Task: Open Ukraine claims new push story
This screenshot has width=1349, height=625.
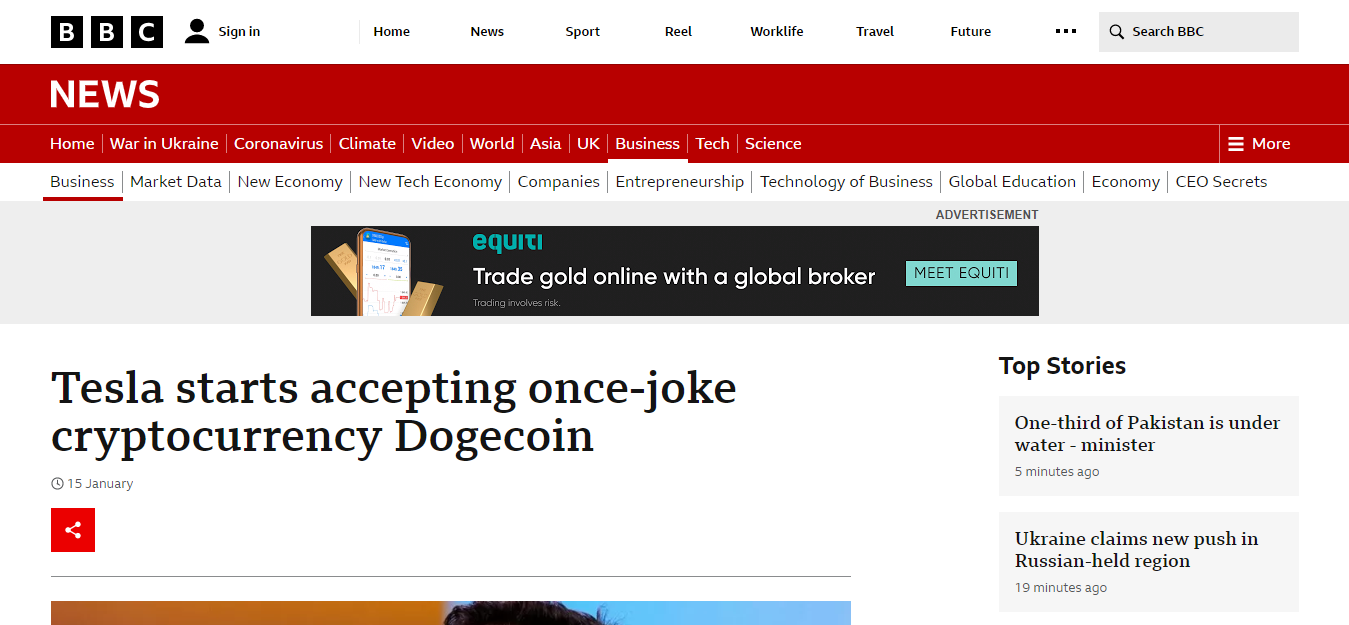Action: click(x=1136, y=550)
